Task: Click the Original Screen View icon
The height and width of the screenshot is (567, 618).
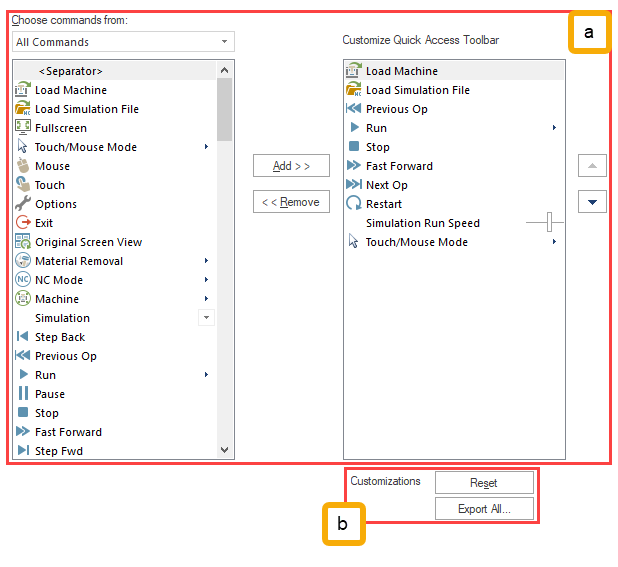Action: [23, 242]
